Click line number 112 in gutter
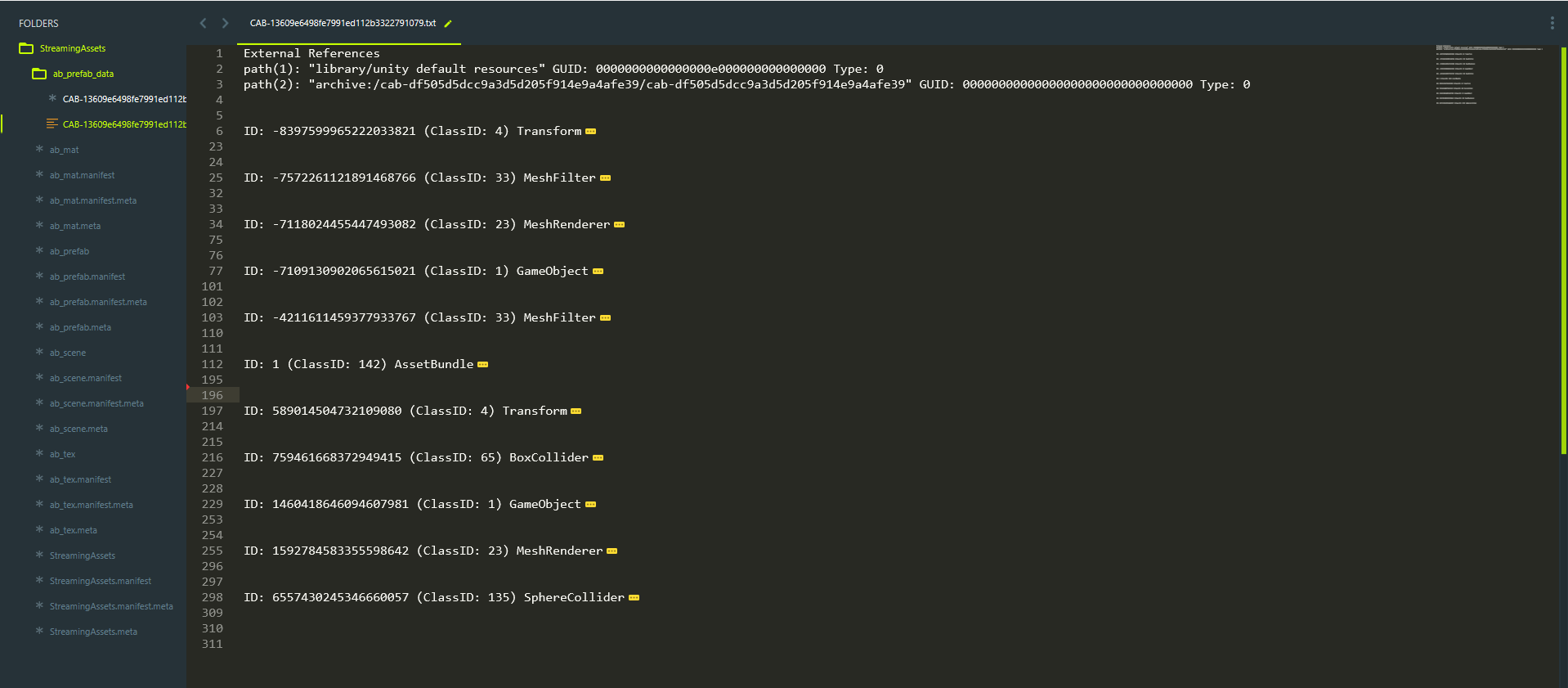Screen dimensions: 1568x688 pyautogui.click(x=213, y=364)
